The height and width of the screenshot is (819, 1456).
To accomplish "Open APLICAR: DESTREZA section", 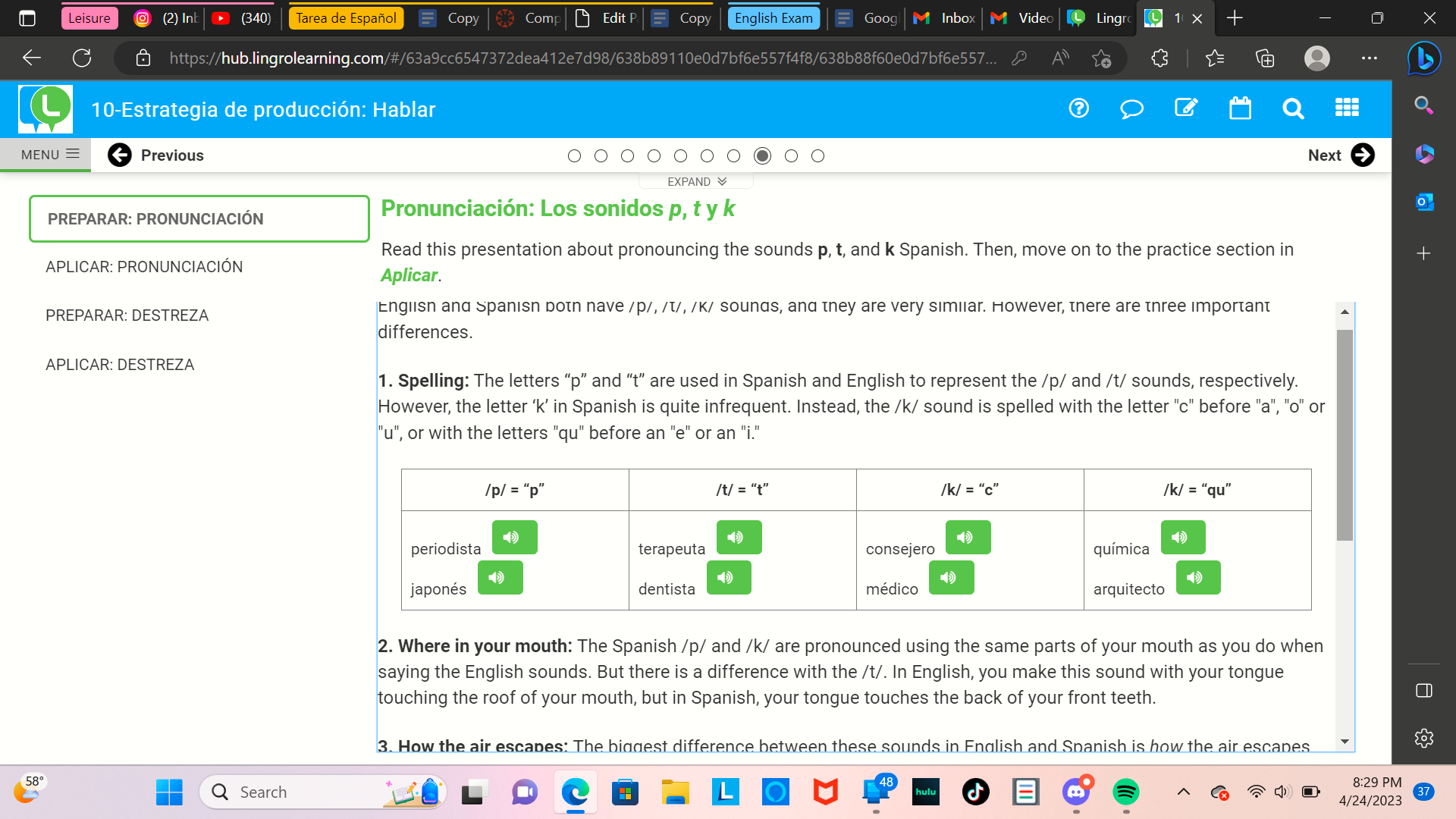I will click(120, 365).
